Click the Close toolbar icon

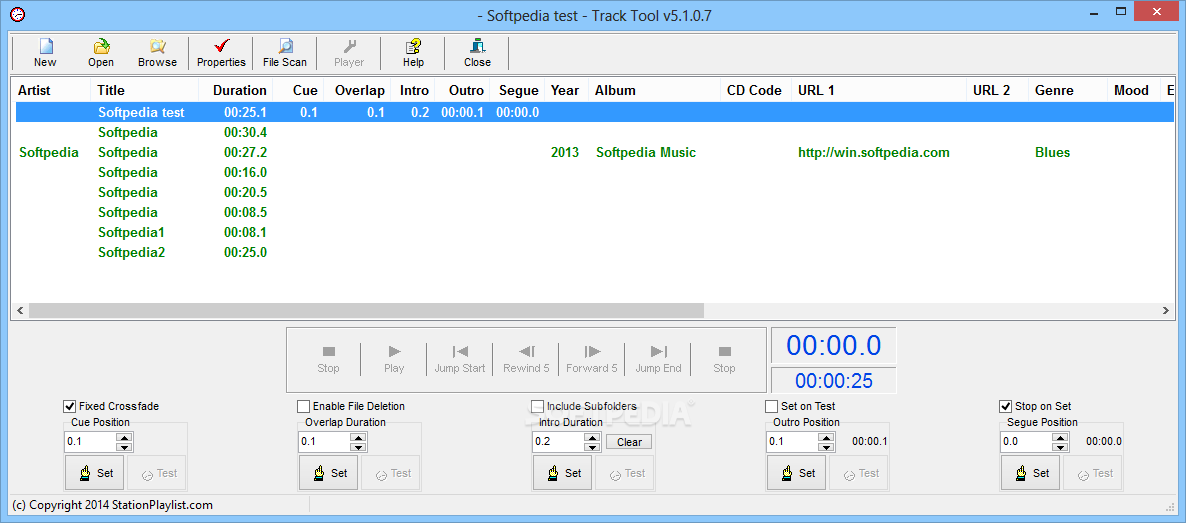[x=477, y=53]
